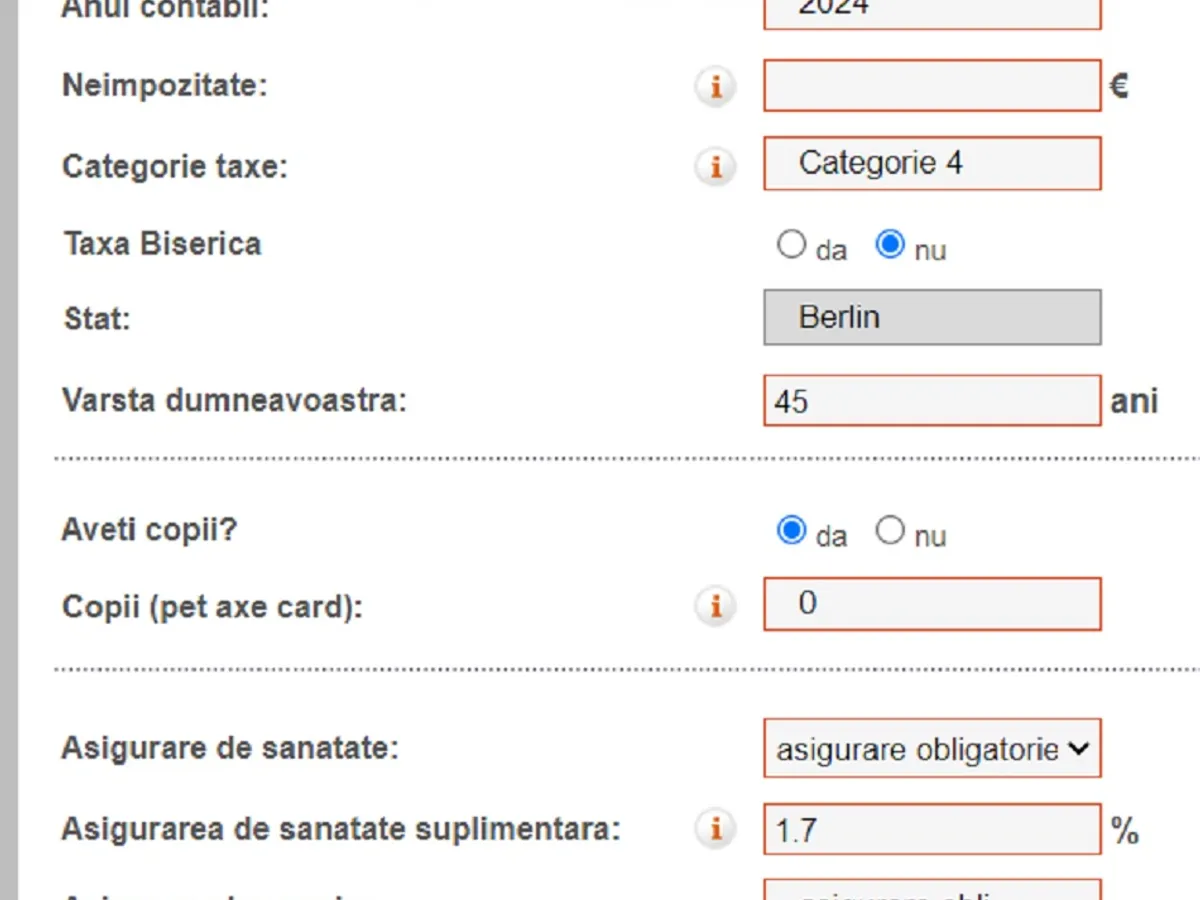Open the Anul contabil field showing 2024
The image size is (1200, 900).
(932, 10)
